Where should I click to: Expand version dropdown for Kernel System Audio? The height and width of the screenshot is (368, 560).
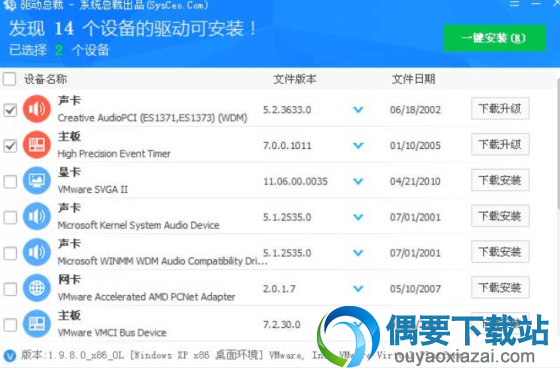(358, 217)
